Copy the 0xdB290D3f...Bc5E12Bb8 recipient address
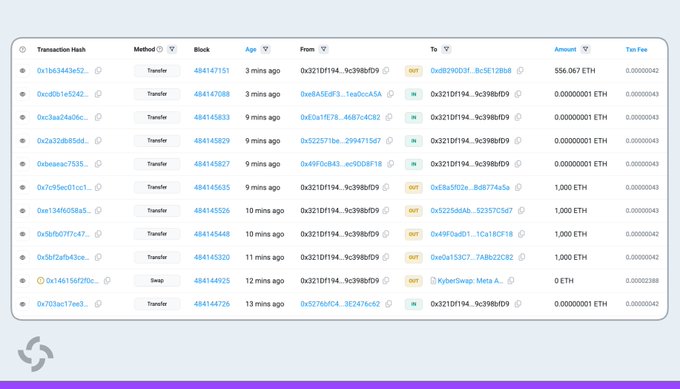 tap(520, 71)
